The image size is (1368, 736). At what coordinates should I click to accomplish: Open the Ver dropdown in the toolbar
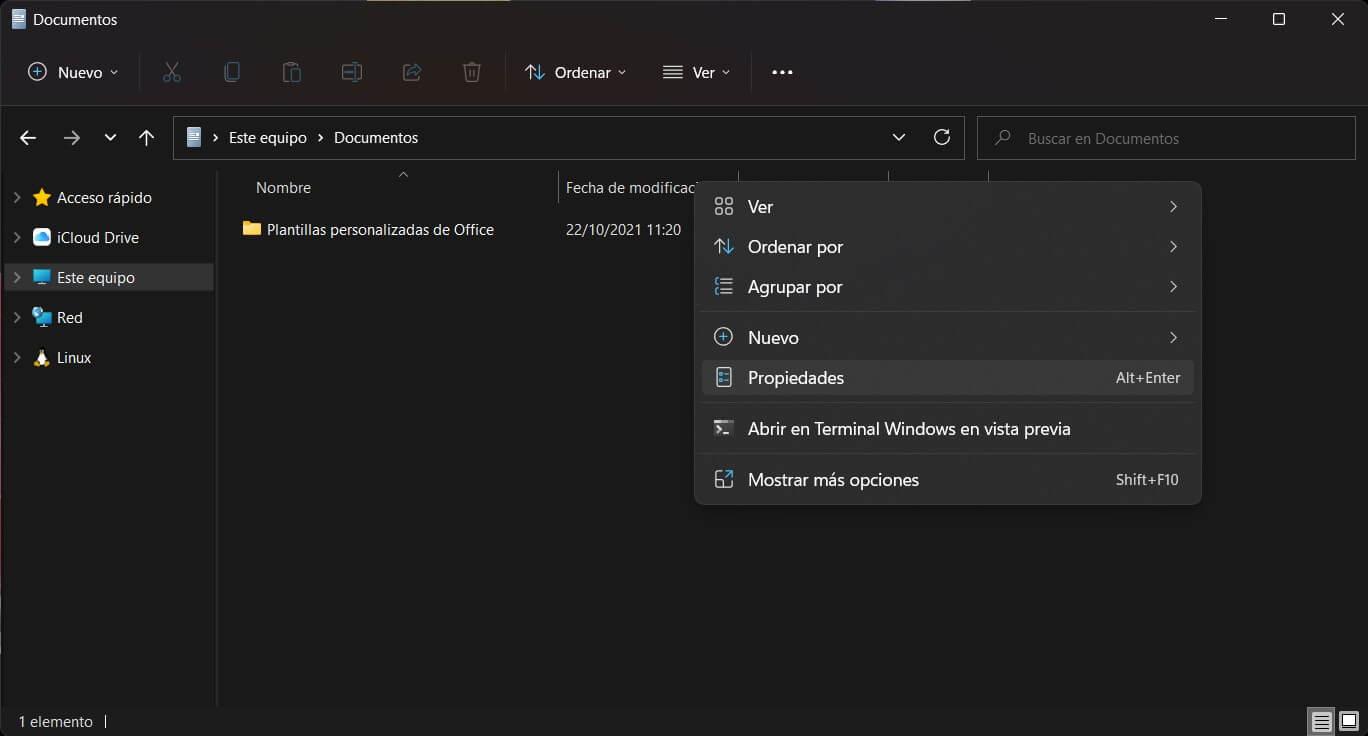click(x=697, y=71)
